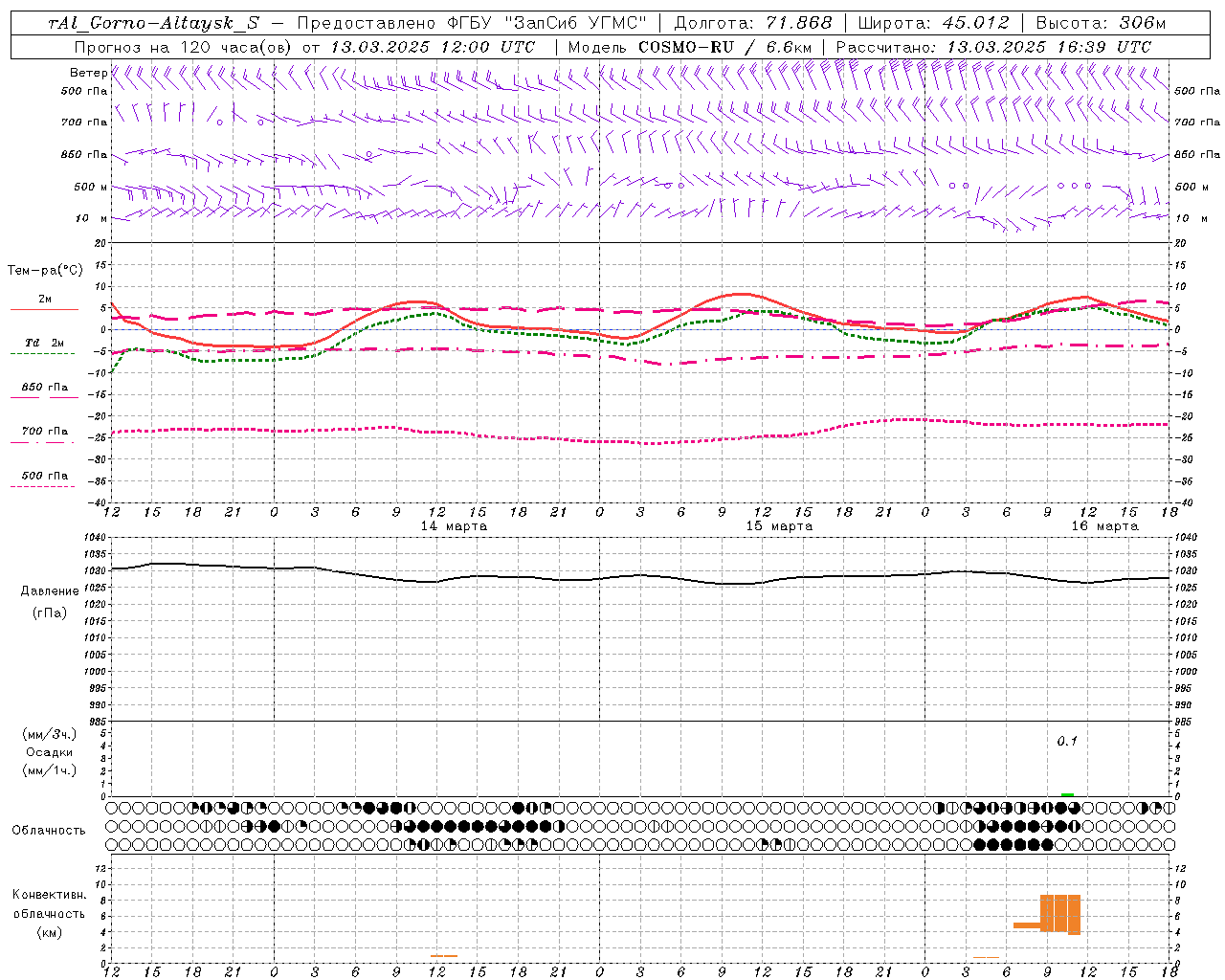This screenshot has width=1225, height=980.
Task: Click the Облачность row label
Action: (x=49, y=830)
